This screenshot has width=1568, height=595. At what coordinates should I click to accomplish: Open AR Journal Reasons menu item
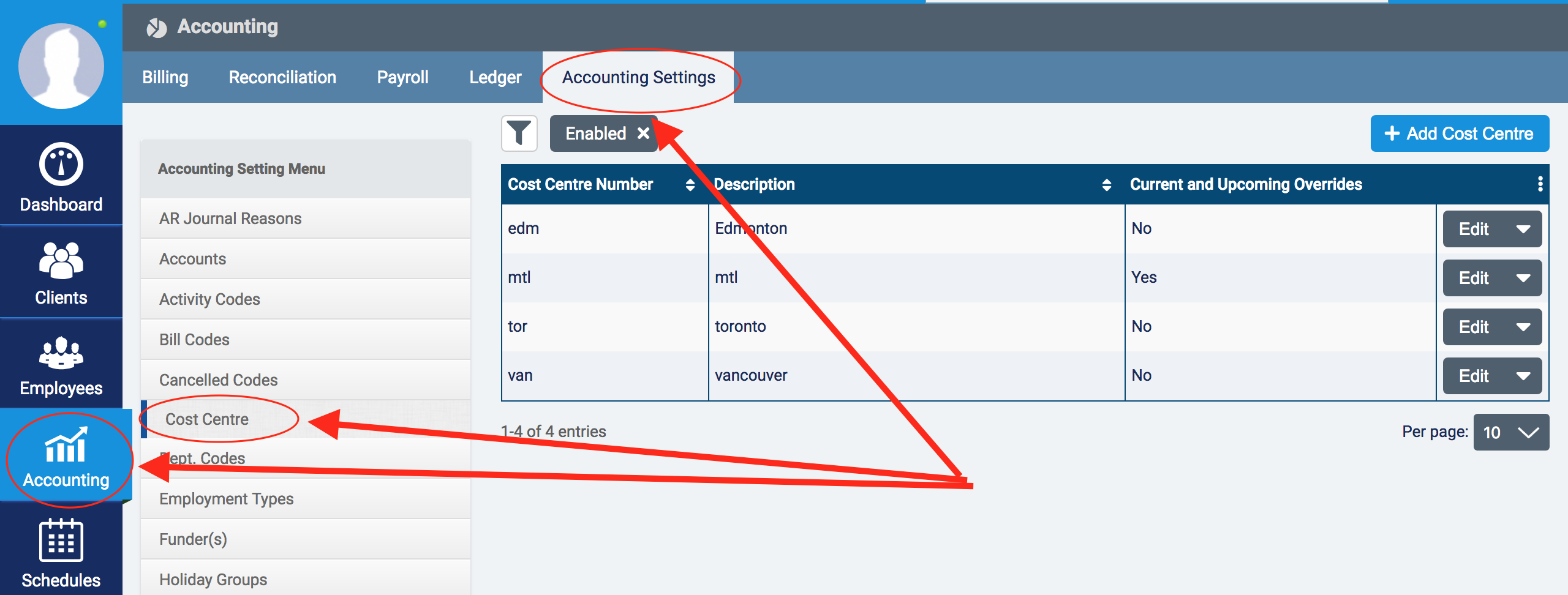tap(230, 219)
